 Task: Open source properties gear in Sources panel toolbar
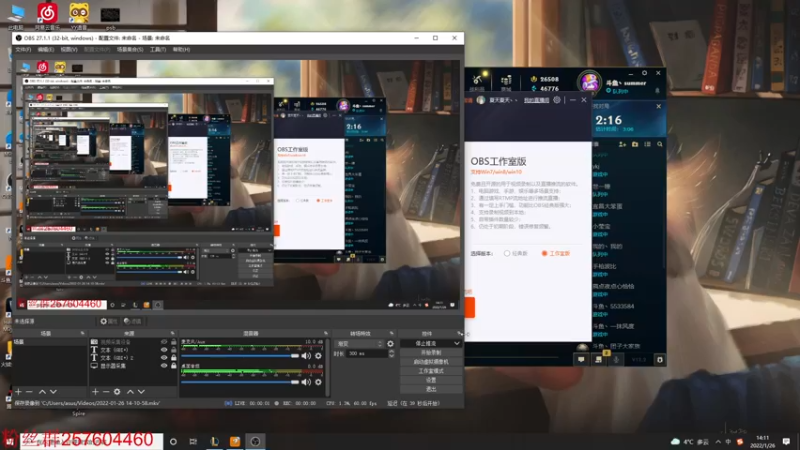click(x=117, y=392)
